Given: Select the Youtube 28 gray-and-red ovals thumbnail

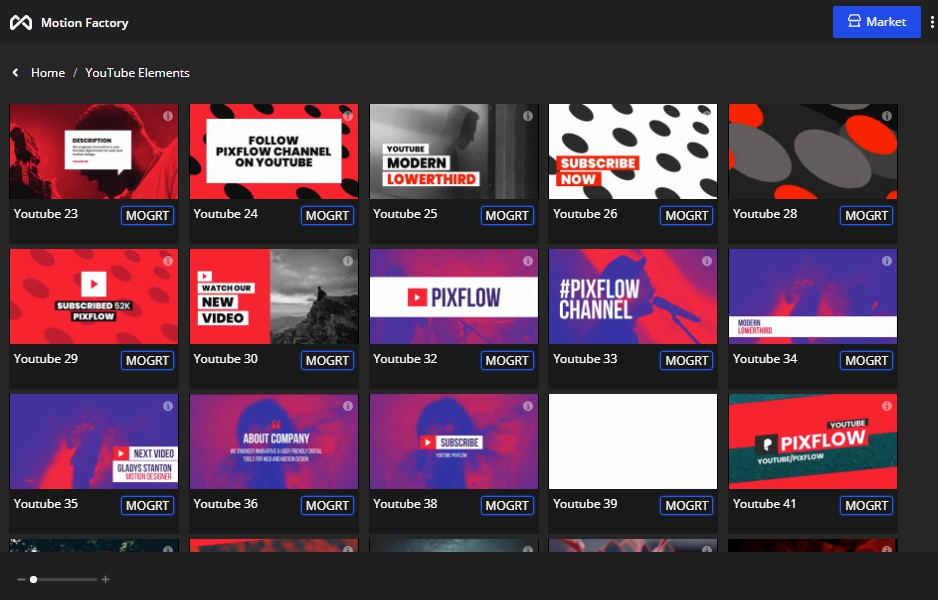Looking at the screenshot, I should 813,151.
